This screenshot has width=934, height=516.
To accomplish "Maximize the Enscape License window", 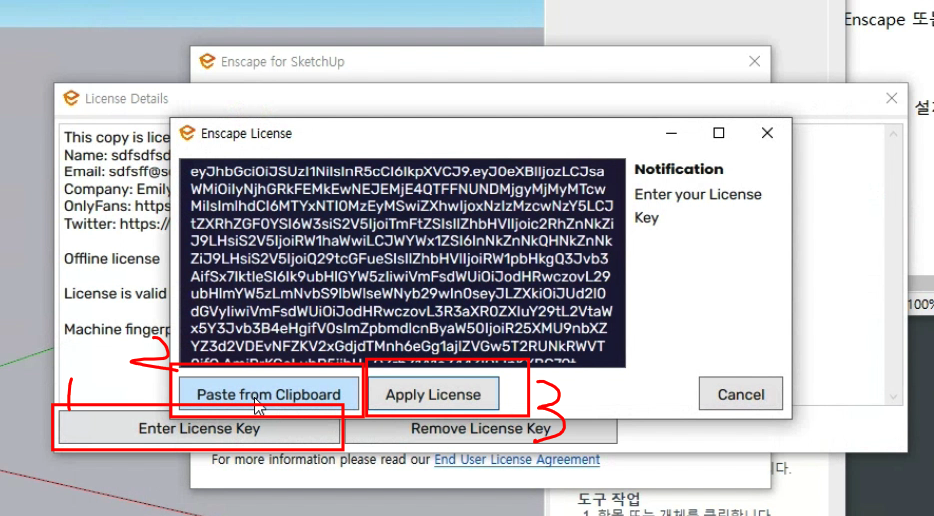I will point(719,133).
